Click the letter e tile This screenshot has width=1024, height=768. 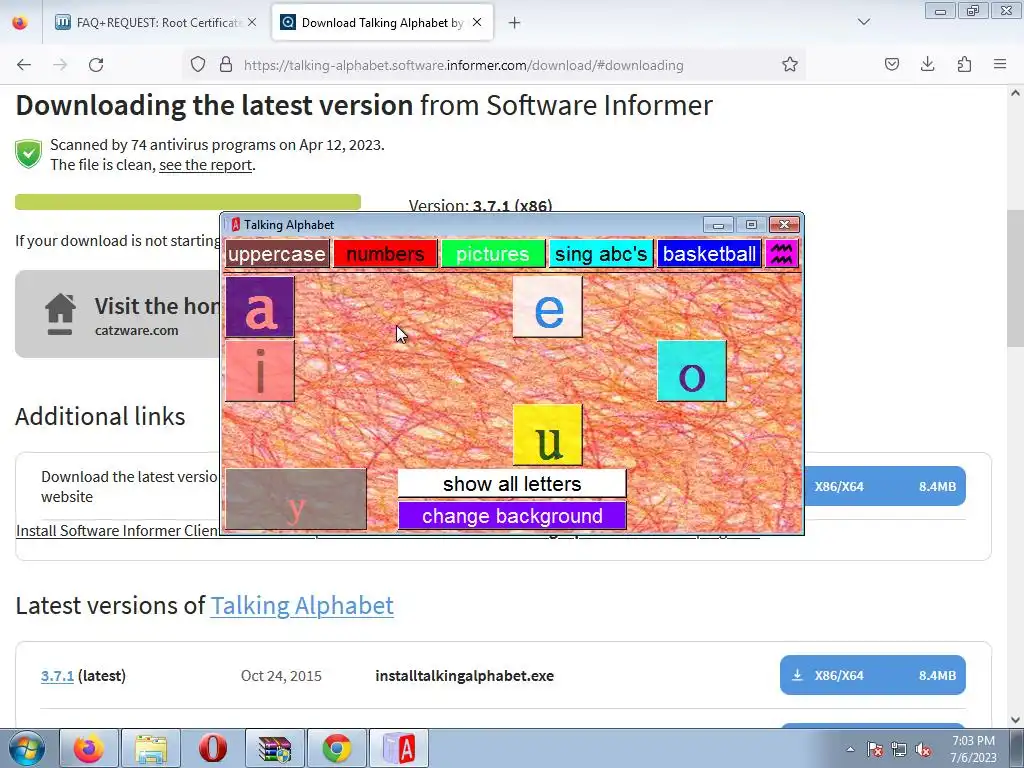pyautogui.click(x=547, y=307)
